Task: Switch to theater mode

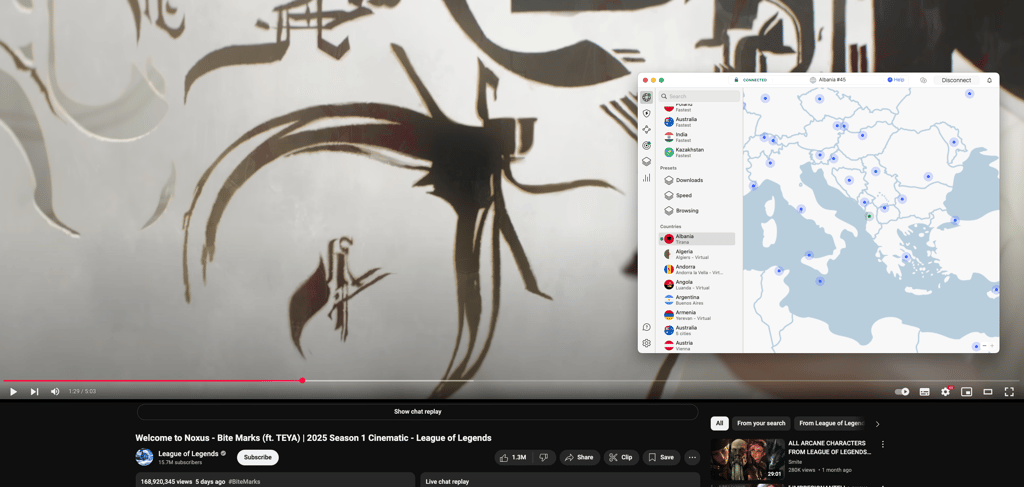Action: click(x=988, y=392)
